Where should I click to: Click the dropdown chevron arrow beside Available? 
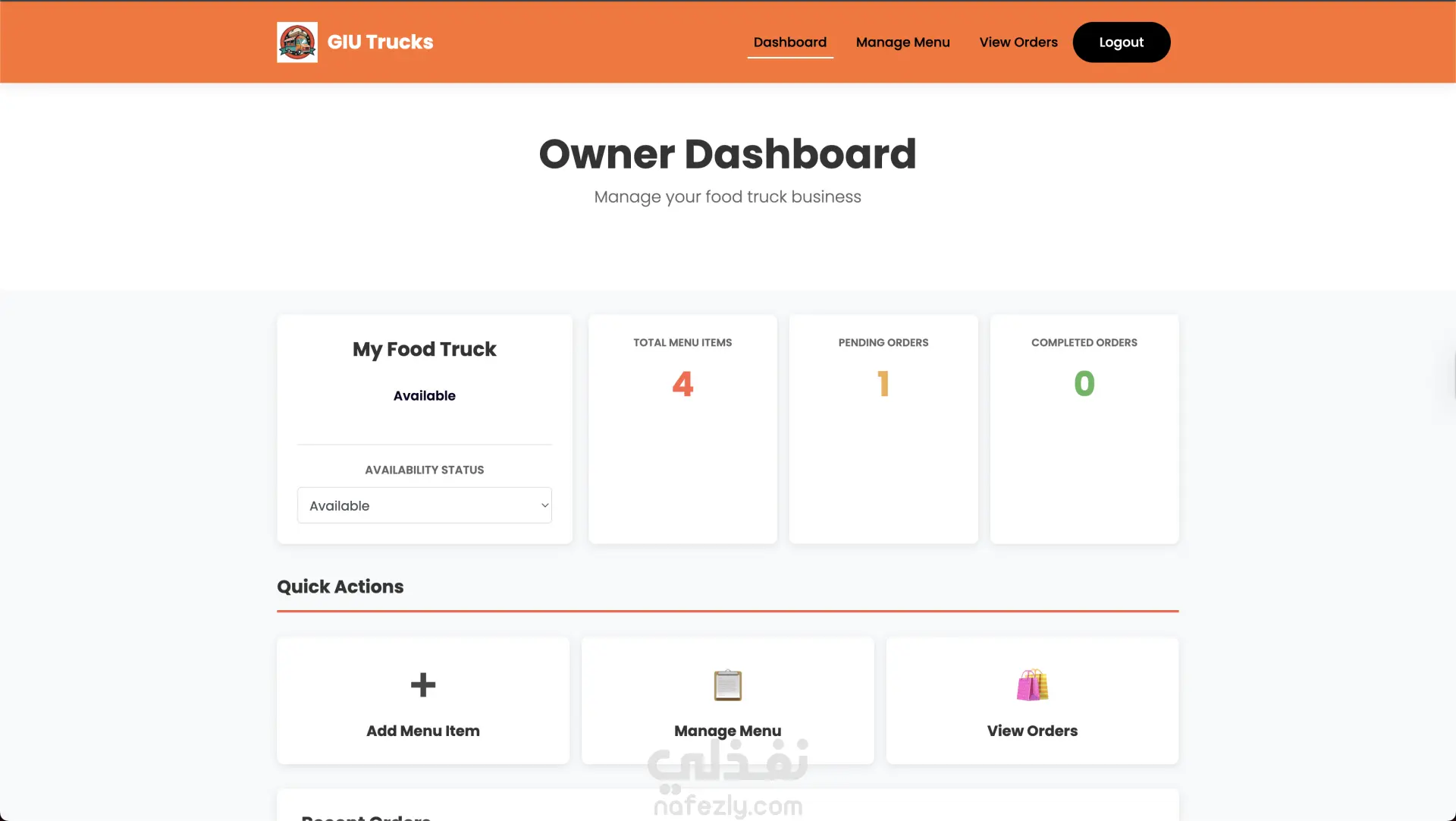point(544,505)
